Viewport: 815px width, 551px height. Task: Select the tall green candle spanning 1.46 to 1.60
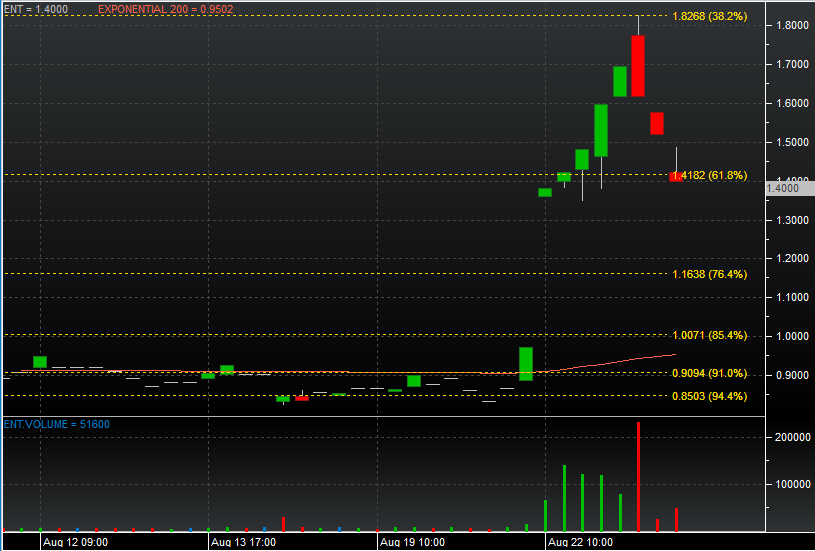601,130
